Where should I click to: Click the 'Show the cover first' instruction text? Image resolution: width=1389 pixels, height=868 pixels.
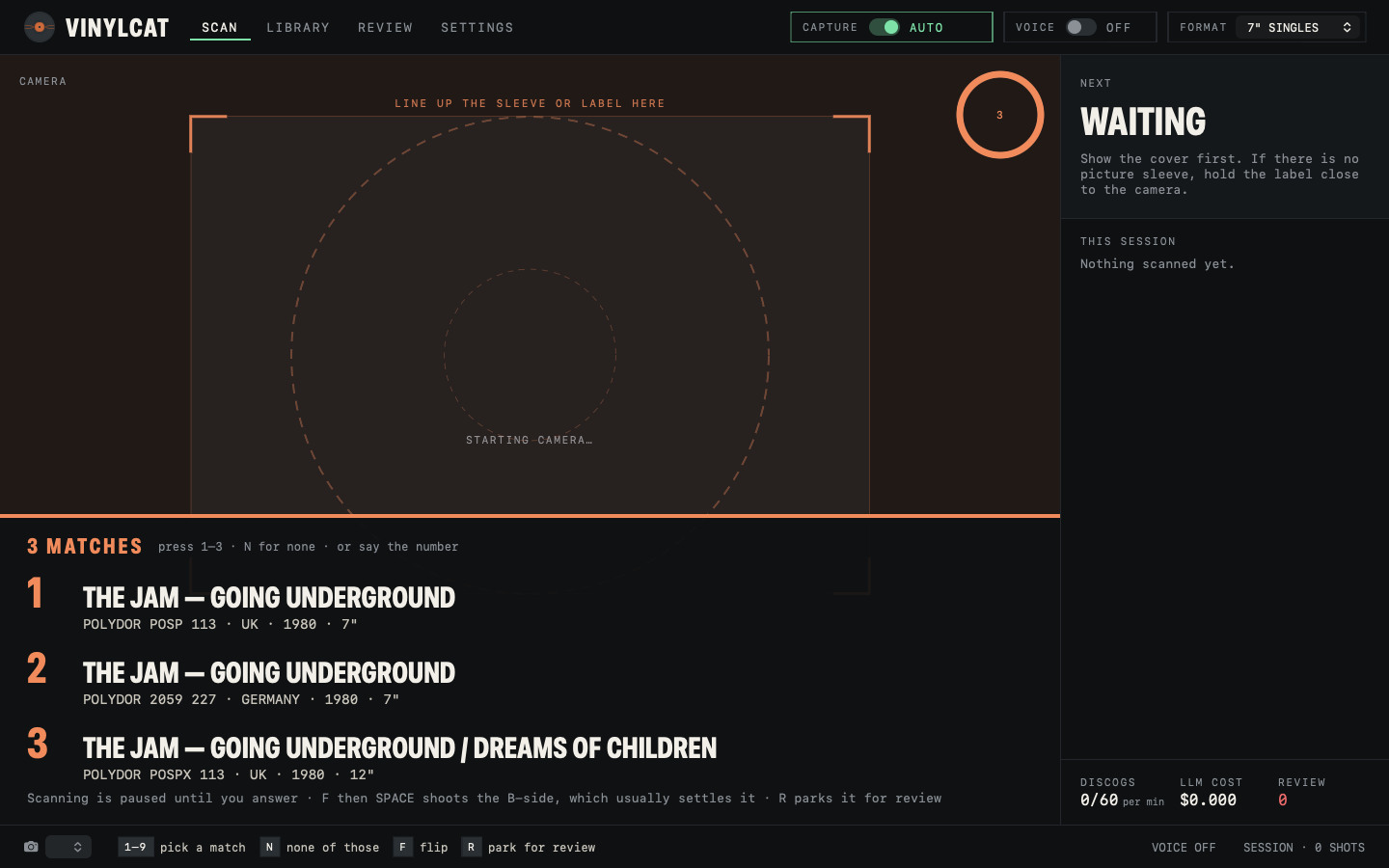coord(1219,175)
